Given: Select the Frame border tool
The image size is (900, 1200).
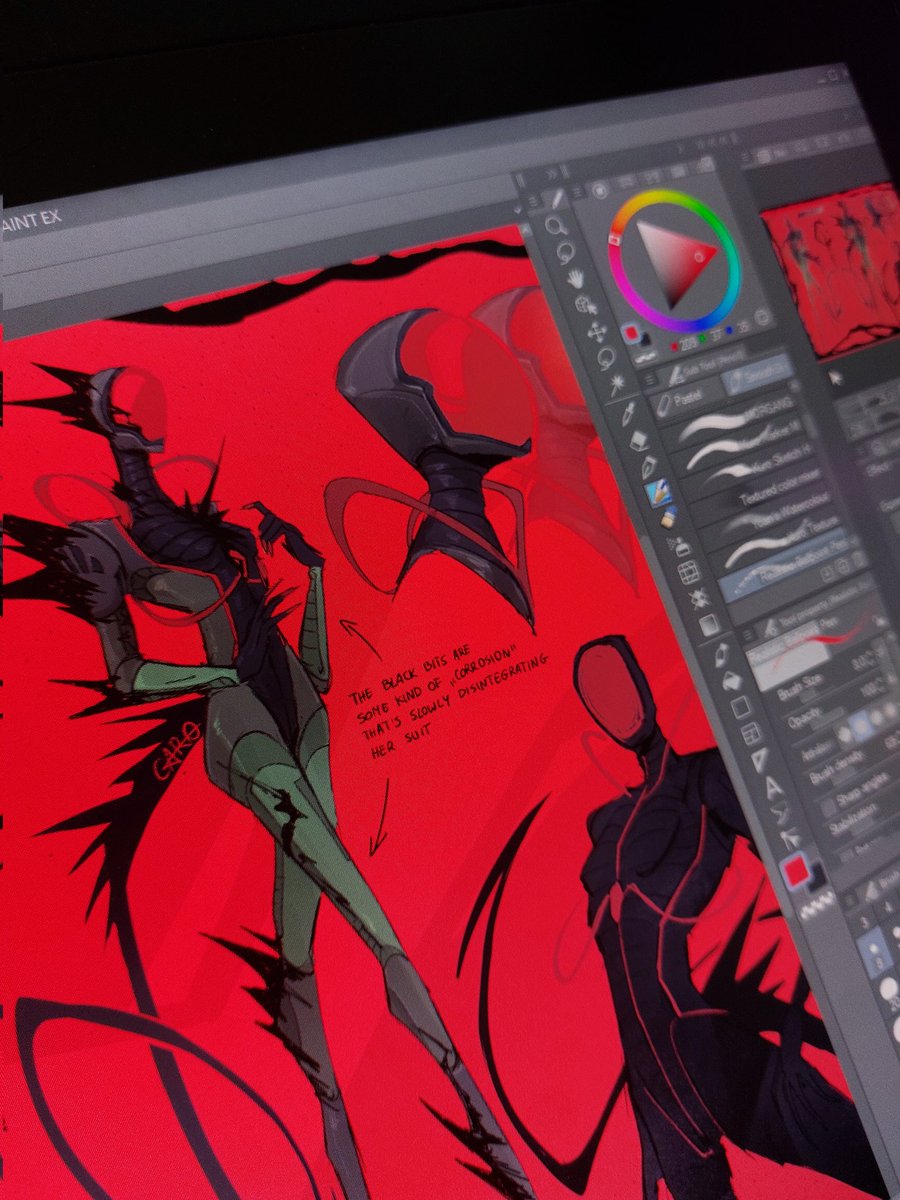Looking at the screenshot, I should 750,733.
